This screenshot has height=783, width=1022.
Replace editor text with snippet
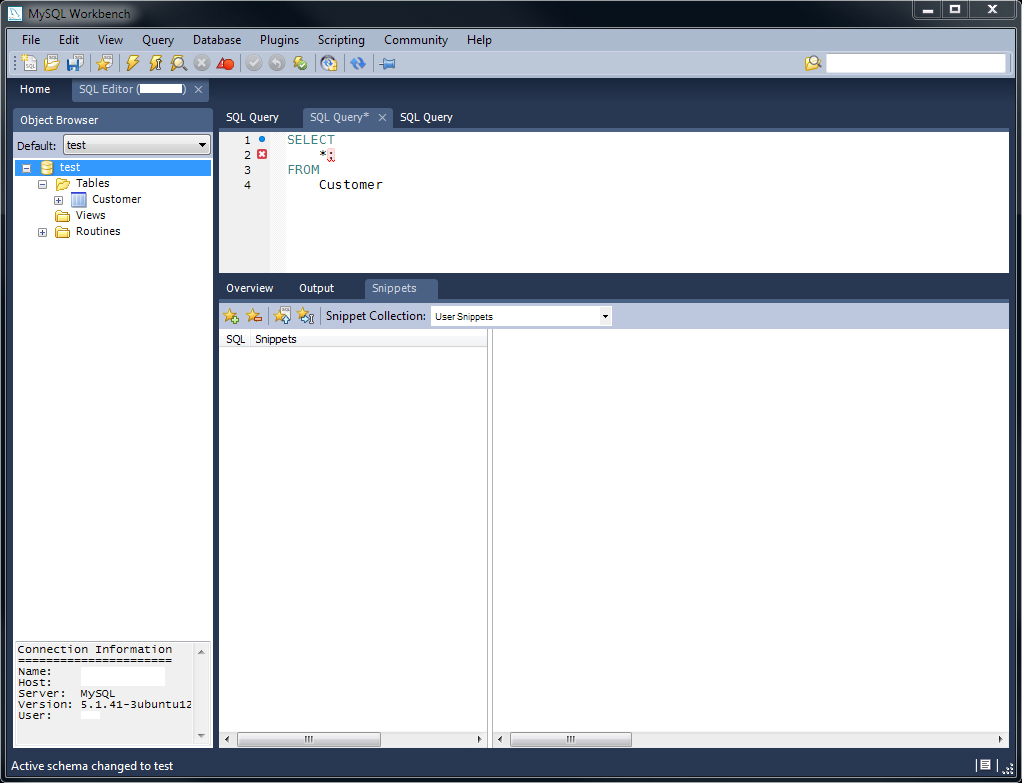(x=282, y=316)
